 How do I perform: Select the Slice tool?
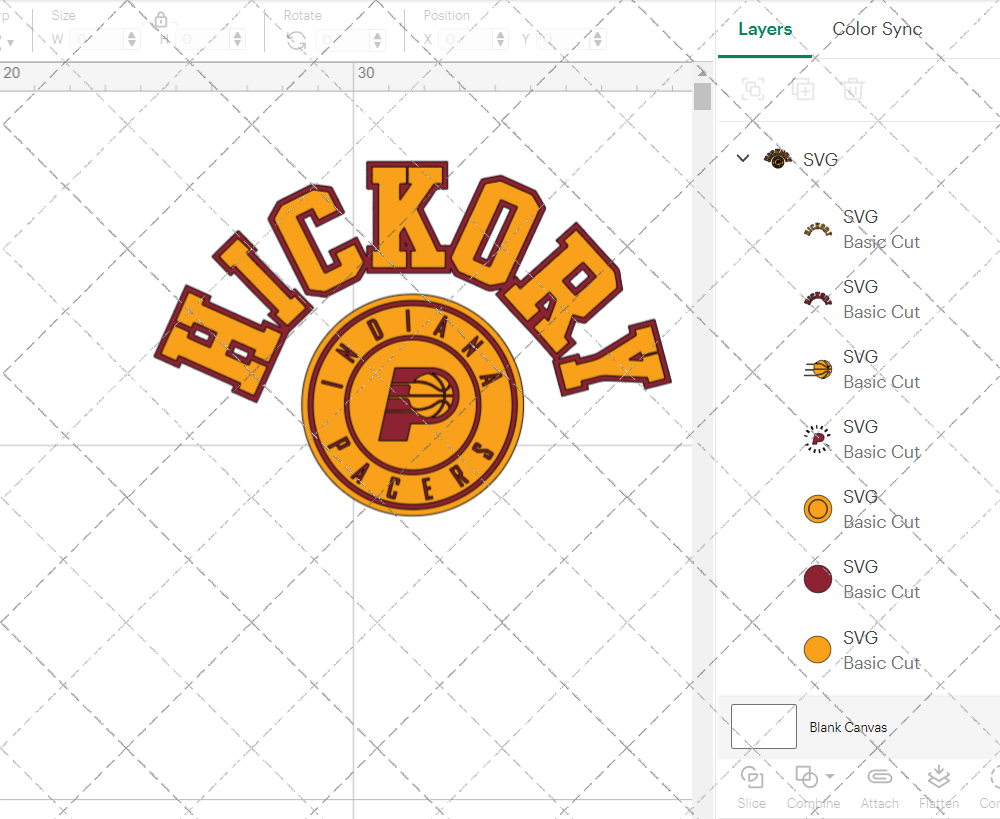(x=751, y=786)
